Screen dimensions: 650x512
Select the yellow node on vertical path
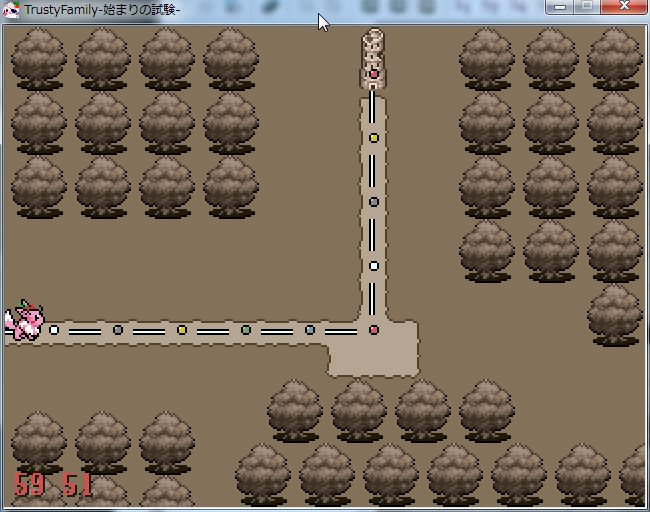click(374, 138)
